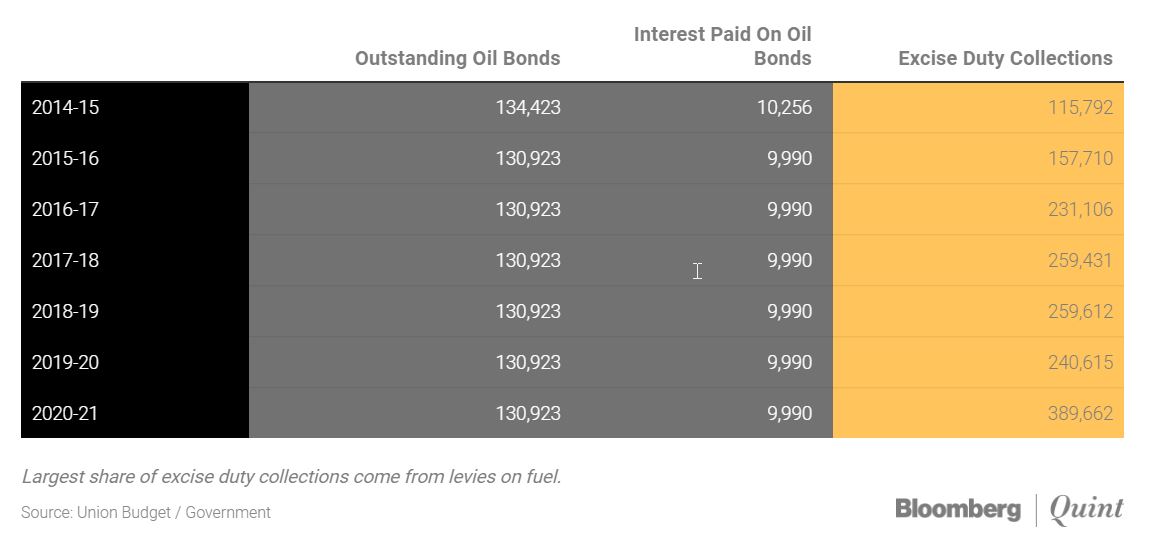The width and height of the screenshot is (1158, 544).
Task: Select the Interest Paid On Oil Bonds header
Action: (x=722, y=46)
